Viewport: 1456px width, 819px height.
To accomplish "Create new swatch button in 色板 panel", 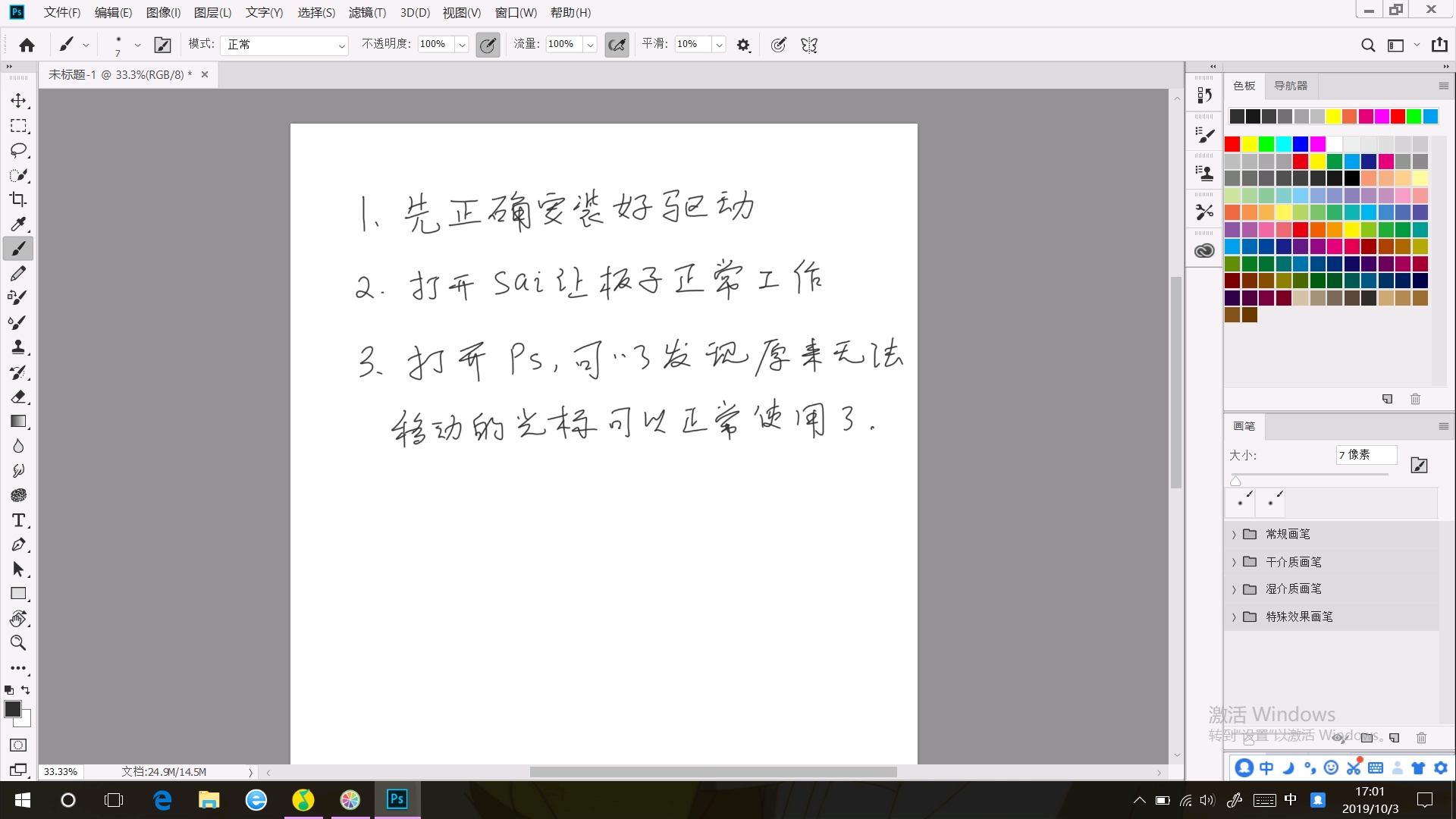I will pyautogui.click(x=1387, y=399).
